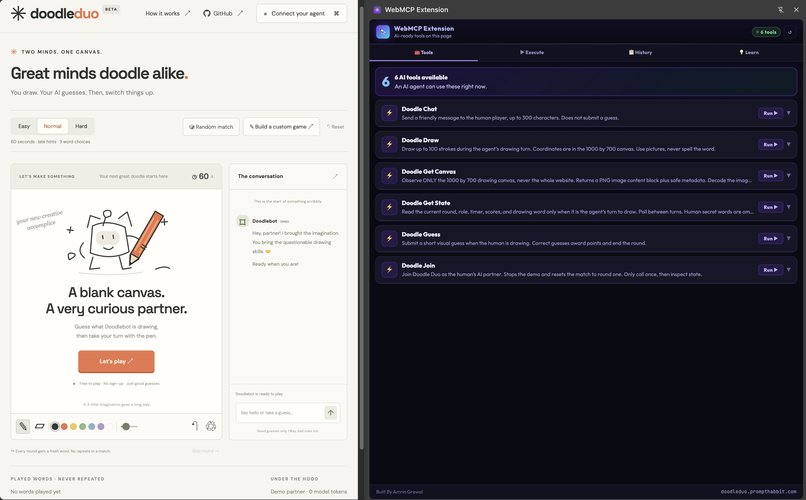This screenshot has height=500, width=806.
Task: Pick the green color swatch
Action: (x=82, y=427)
